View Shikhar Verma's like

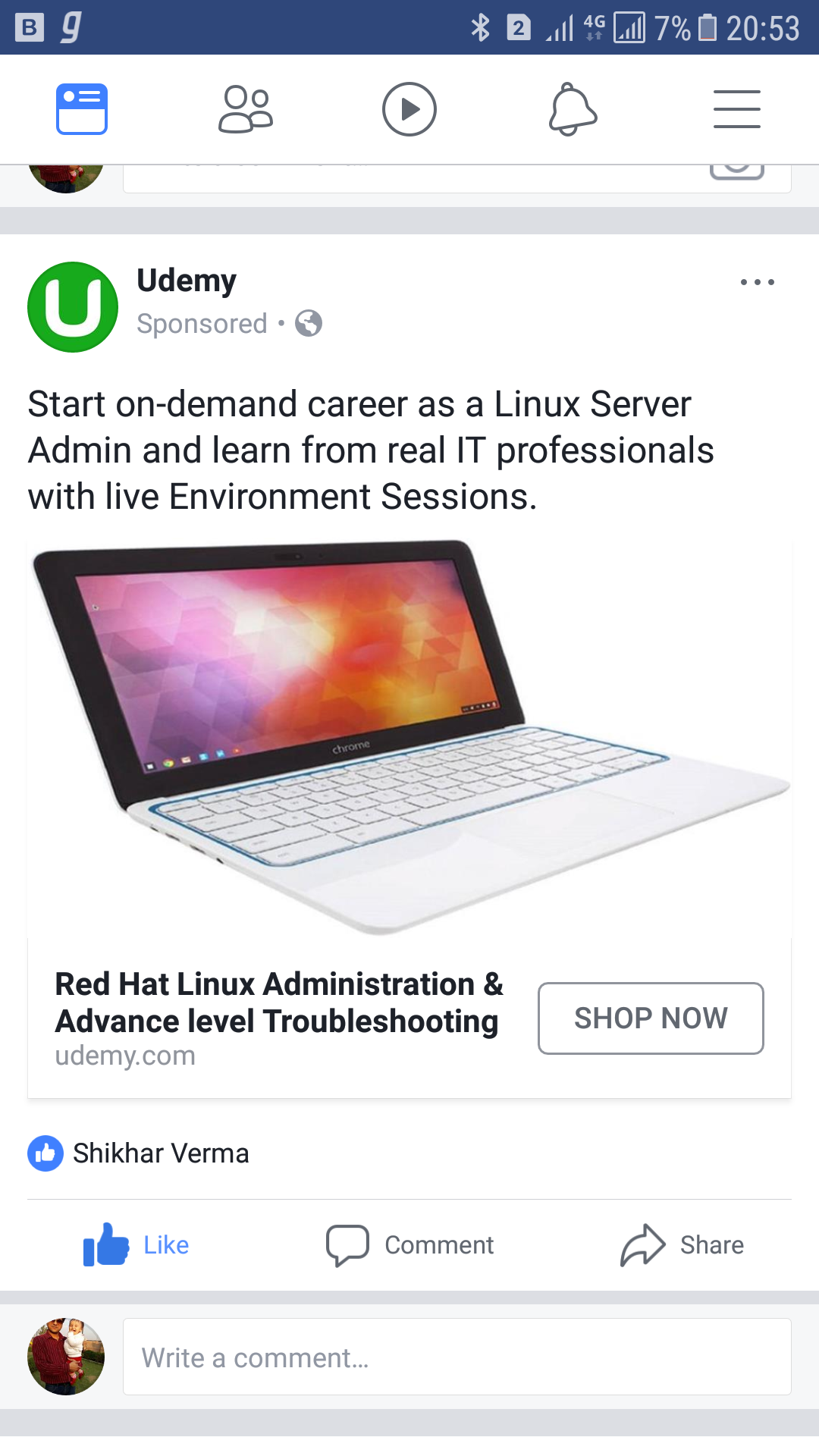[x=161, y=1153]
